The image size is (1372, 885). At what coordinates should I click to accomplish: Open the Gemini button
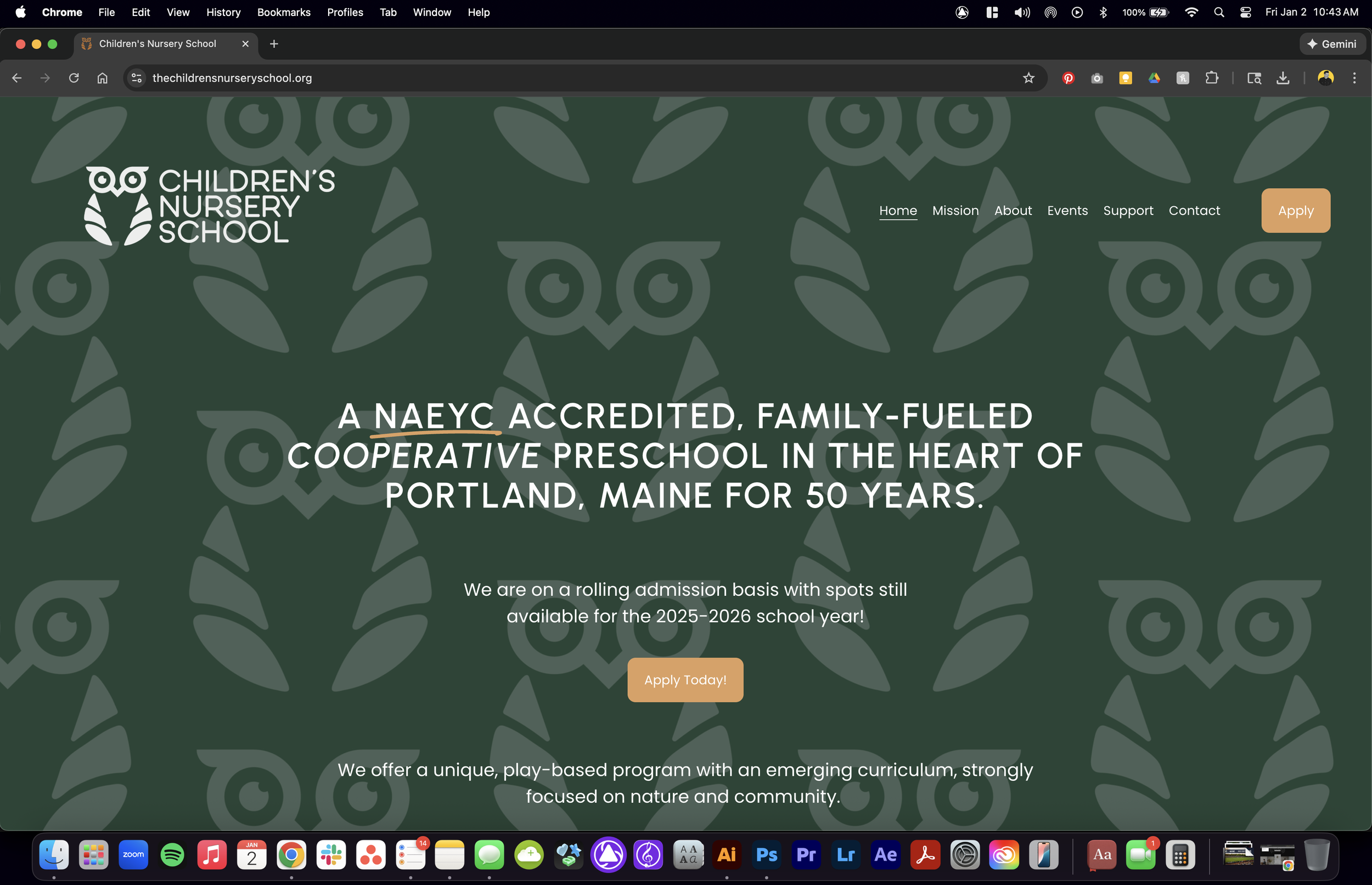click(x=1332, y=44)
